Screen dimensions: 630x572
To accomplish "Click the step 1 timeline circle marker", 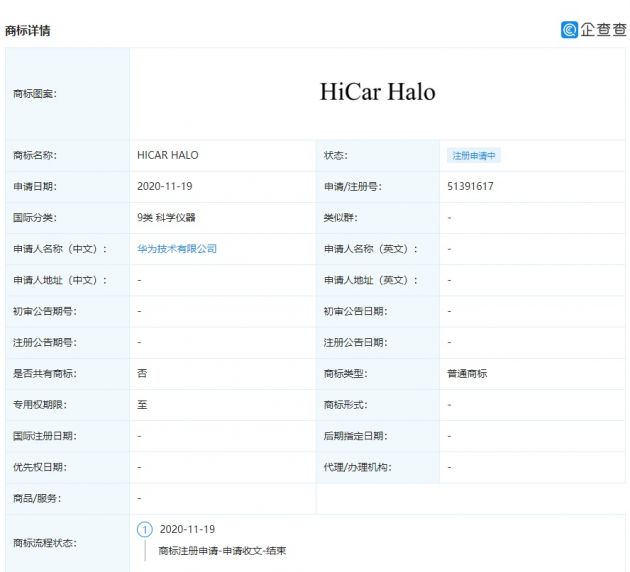I will 145,529.
